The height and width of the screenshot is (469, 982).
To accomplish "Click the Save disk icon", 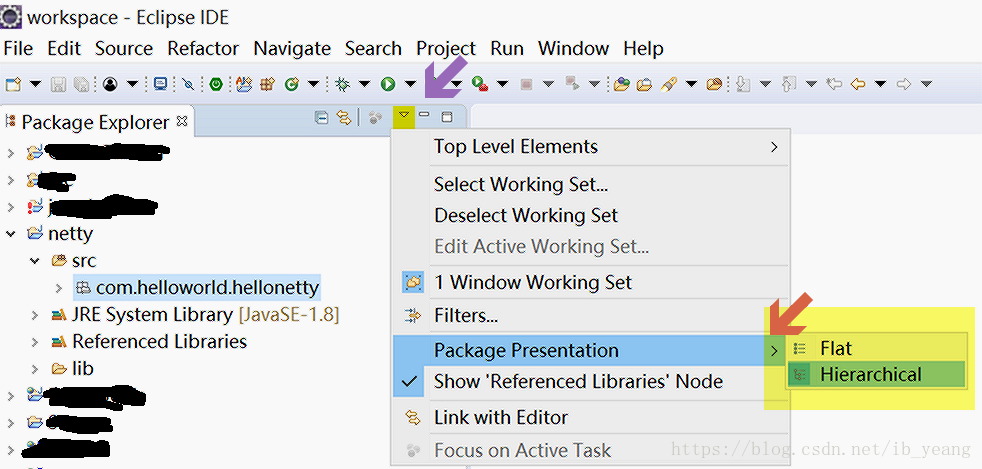I will point(58,84).
